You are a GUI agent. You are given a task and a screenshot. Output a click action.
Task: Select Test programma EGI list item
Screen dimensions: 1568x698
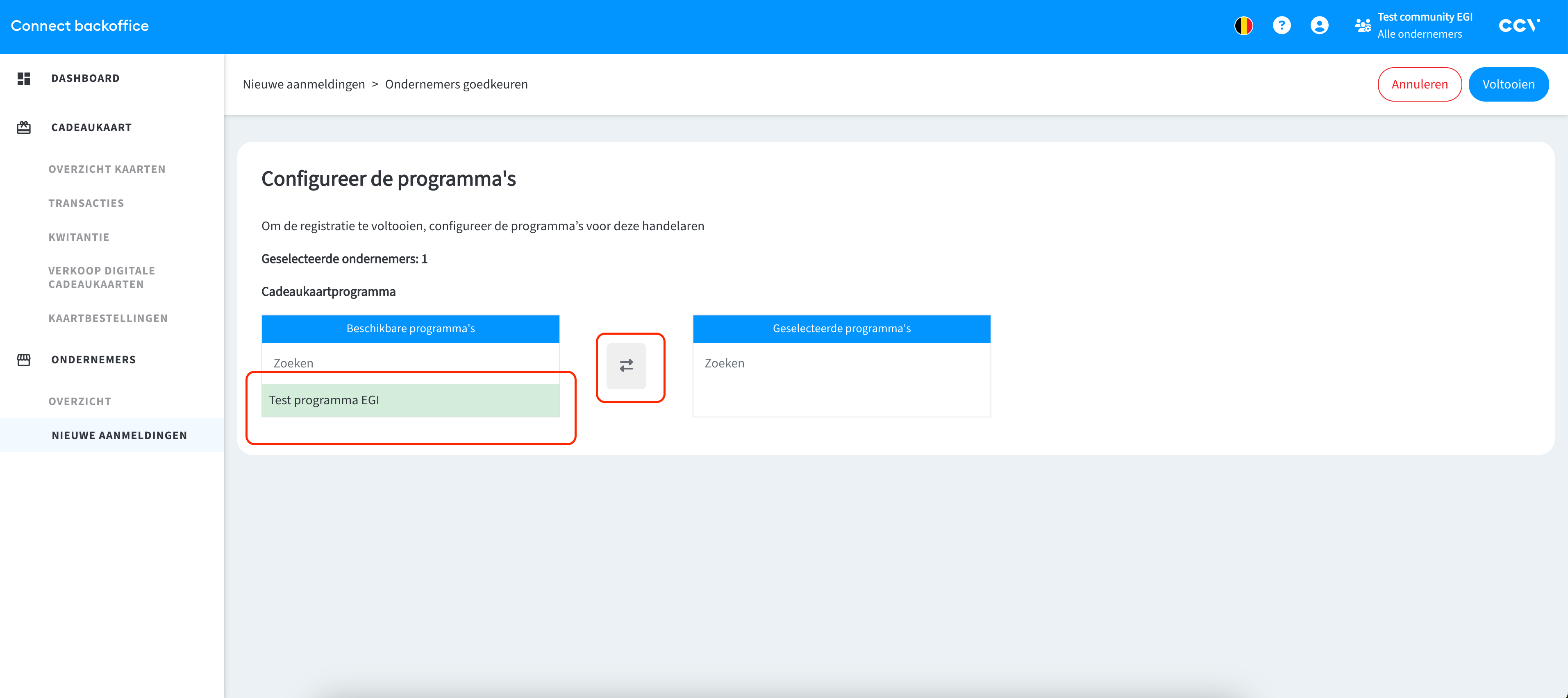pos(410,401)
